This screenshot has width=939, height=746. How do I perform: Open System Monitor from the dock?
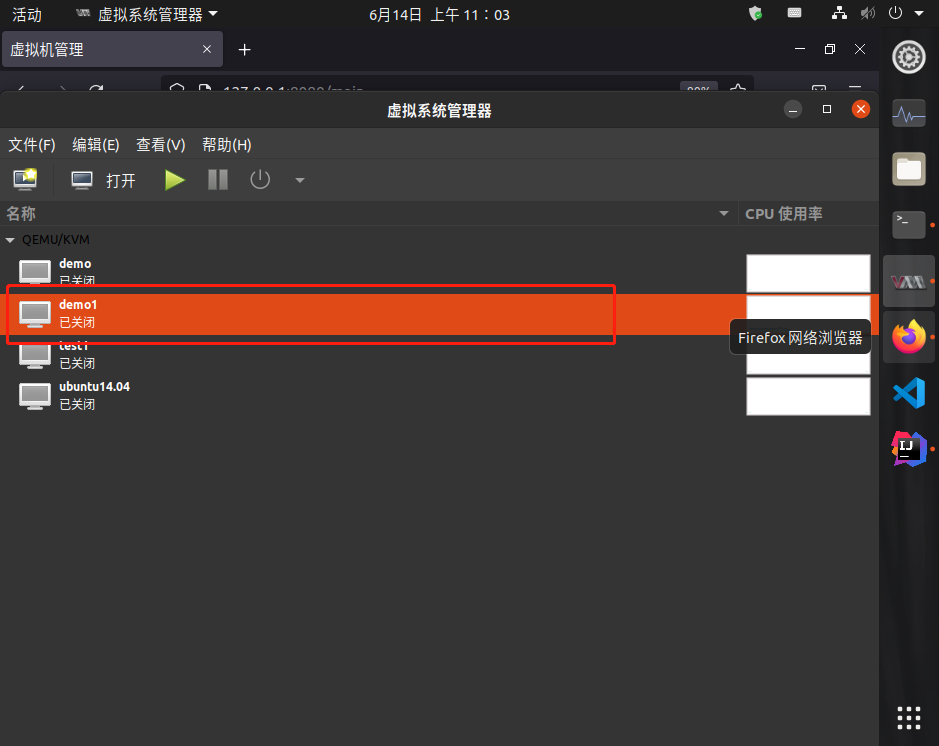point(909,114)
